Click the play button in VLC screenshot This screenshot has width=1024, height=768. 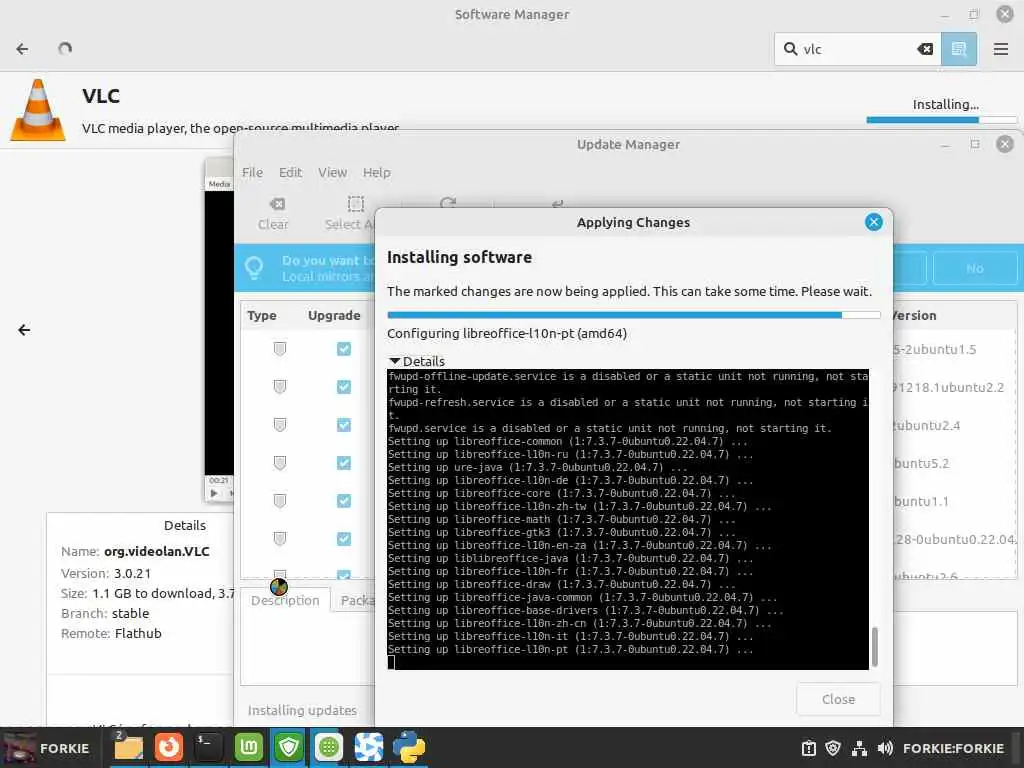(214, 493)
